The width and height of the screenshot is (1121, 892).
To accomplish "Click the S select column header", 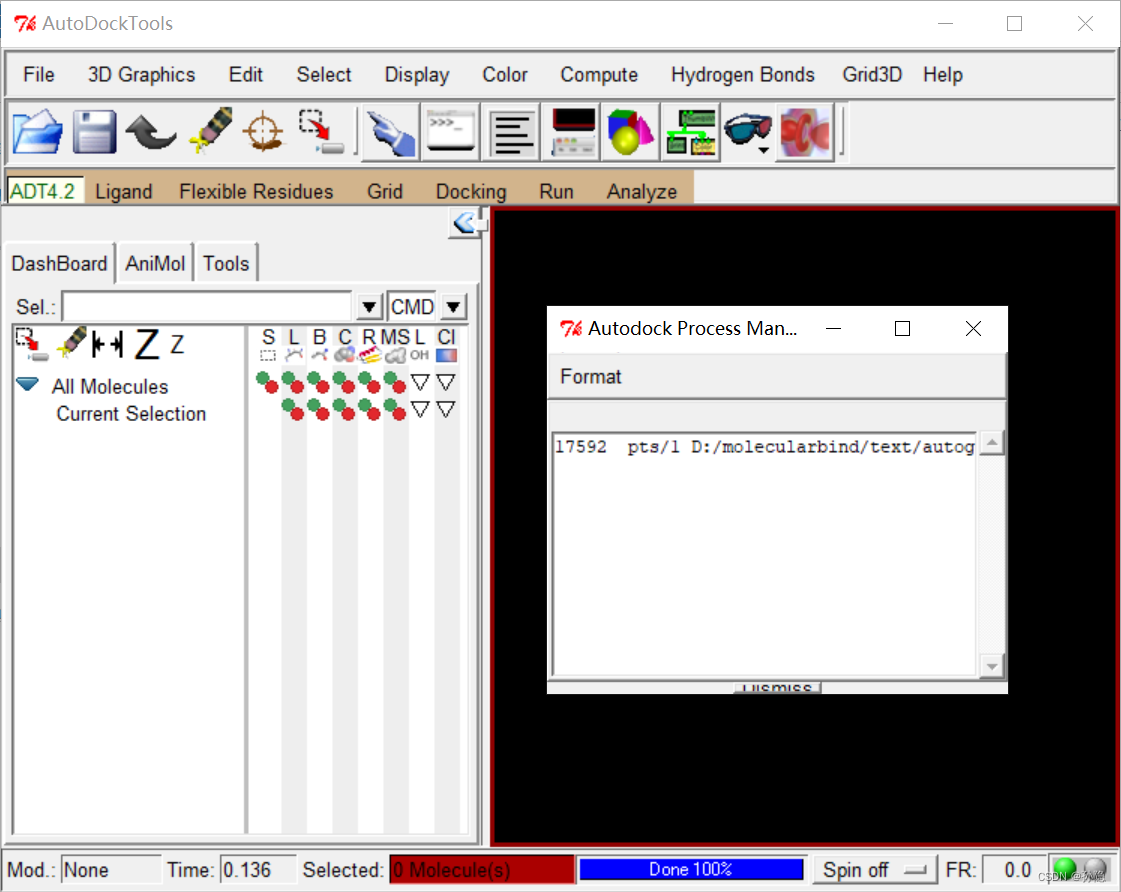I will [268, 345].
